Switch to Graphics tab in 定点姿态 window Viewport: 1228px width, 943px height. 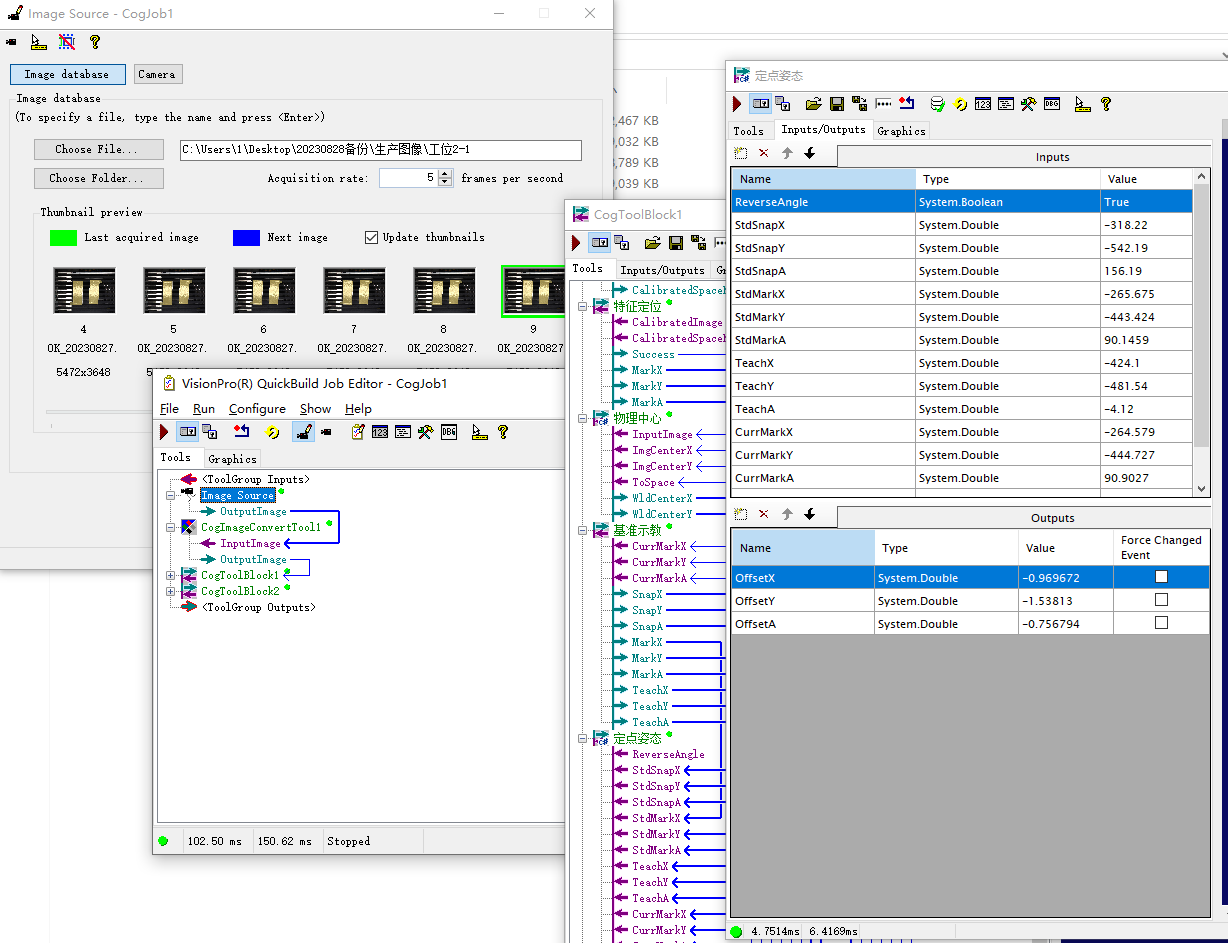pos(901,130)
